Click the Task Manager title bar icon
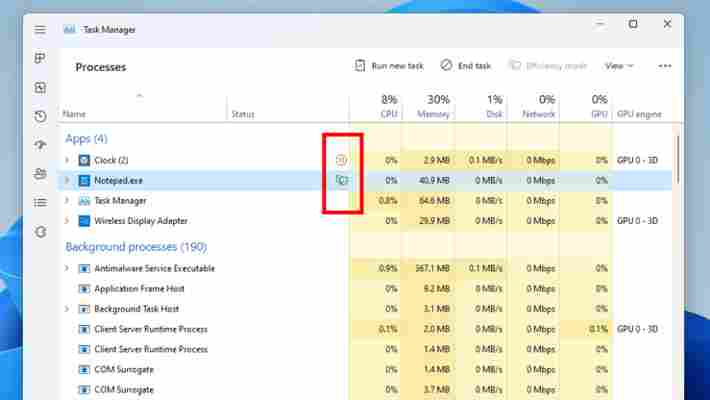The image size is (710, 400). [69, 29]
